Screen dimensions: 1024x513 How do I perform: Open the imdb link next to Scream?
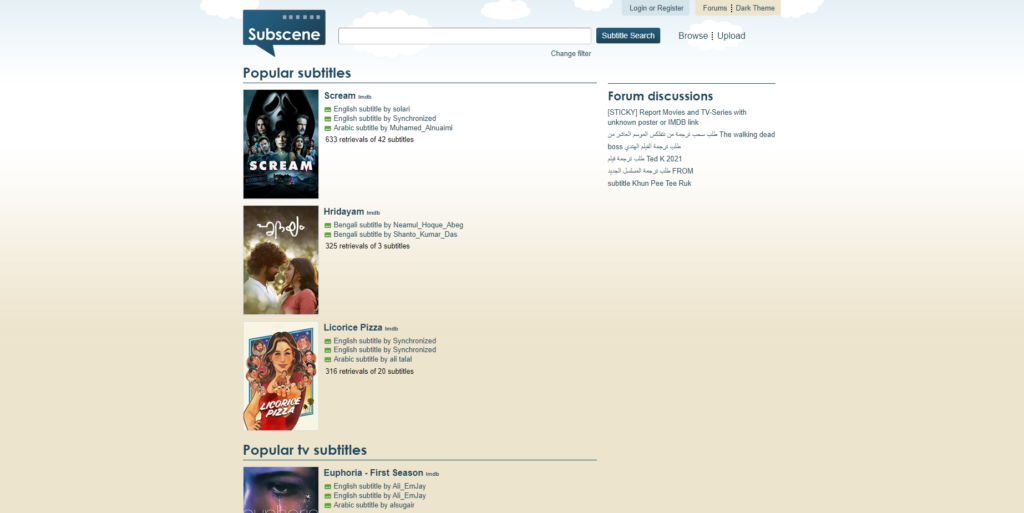point(364,97)
